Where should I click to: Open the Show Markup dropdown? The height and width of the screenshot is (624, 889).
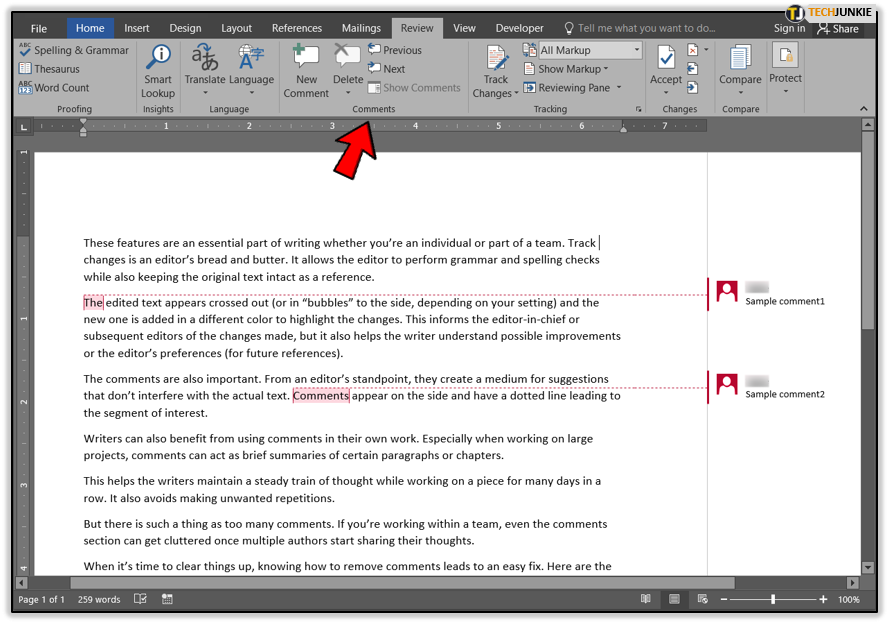pyautogui.click(x=566, y=69)
